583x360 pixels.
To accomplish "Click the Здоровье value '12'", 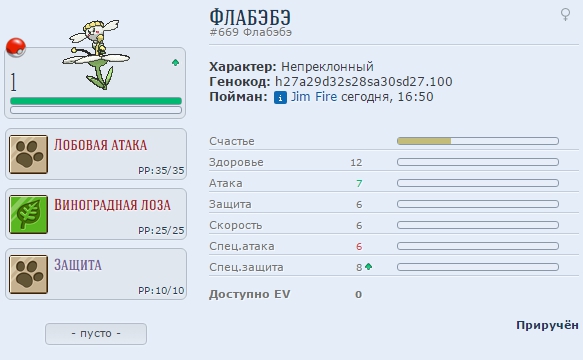I will [x=356, y=163].
